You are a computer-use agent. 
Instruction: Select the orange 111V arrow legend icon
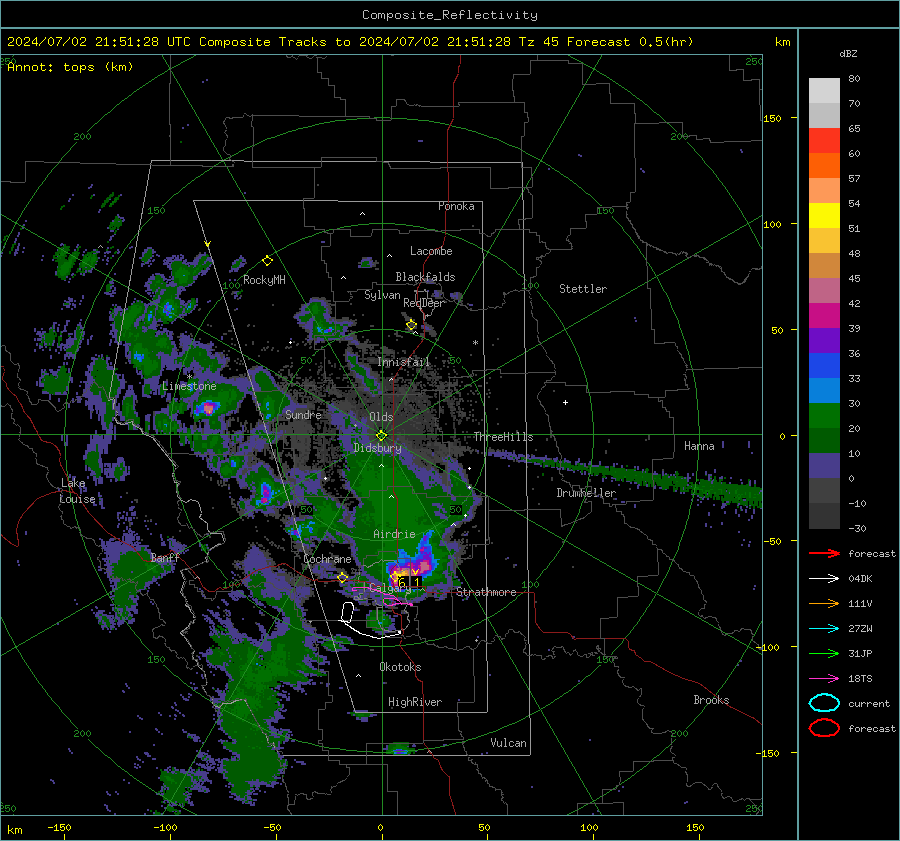[824, 603]
